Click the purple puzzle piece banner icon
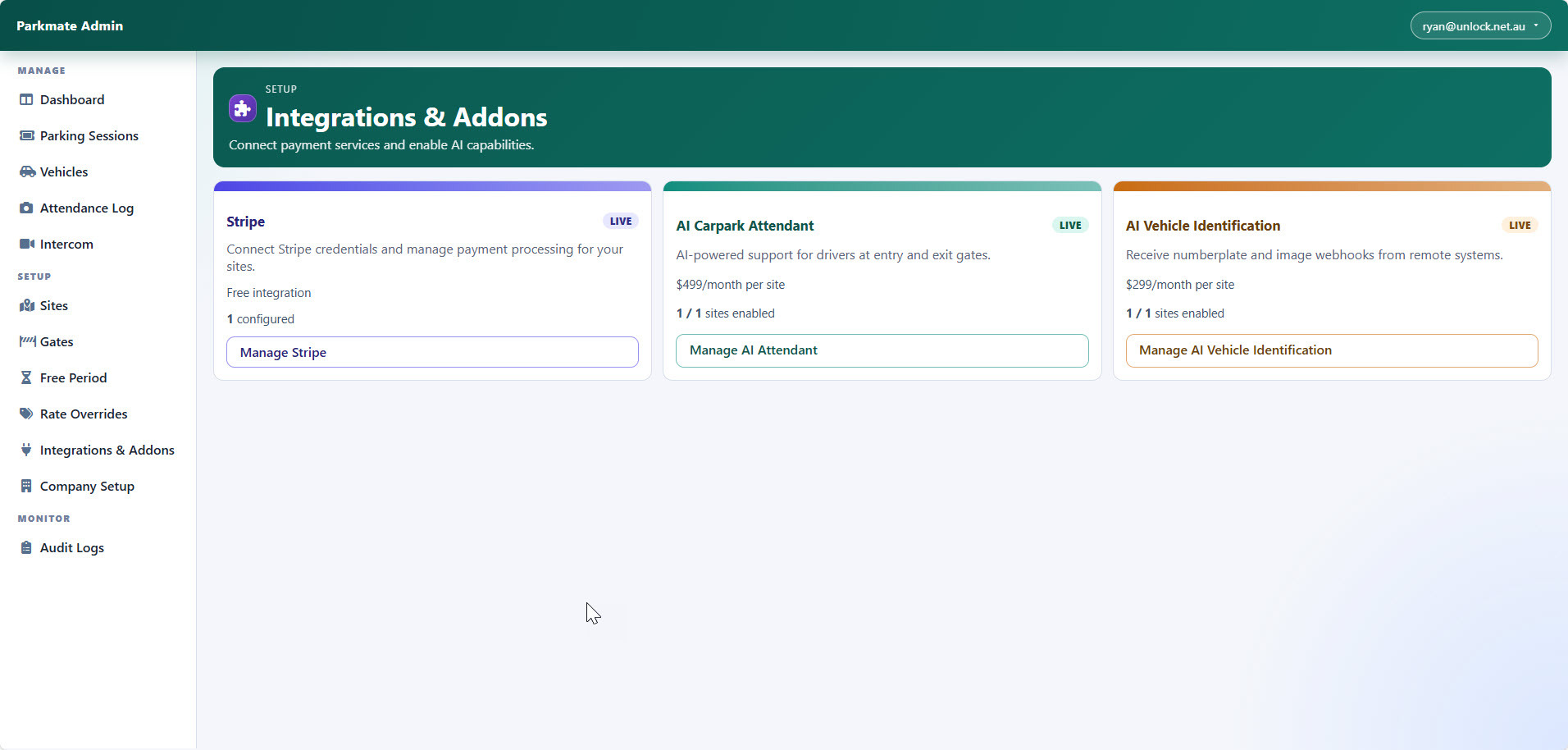The image size is (1568, 750). (x=242, y=107)
